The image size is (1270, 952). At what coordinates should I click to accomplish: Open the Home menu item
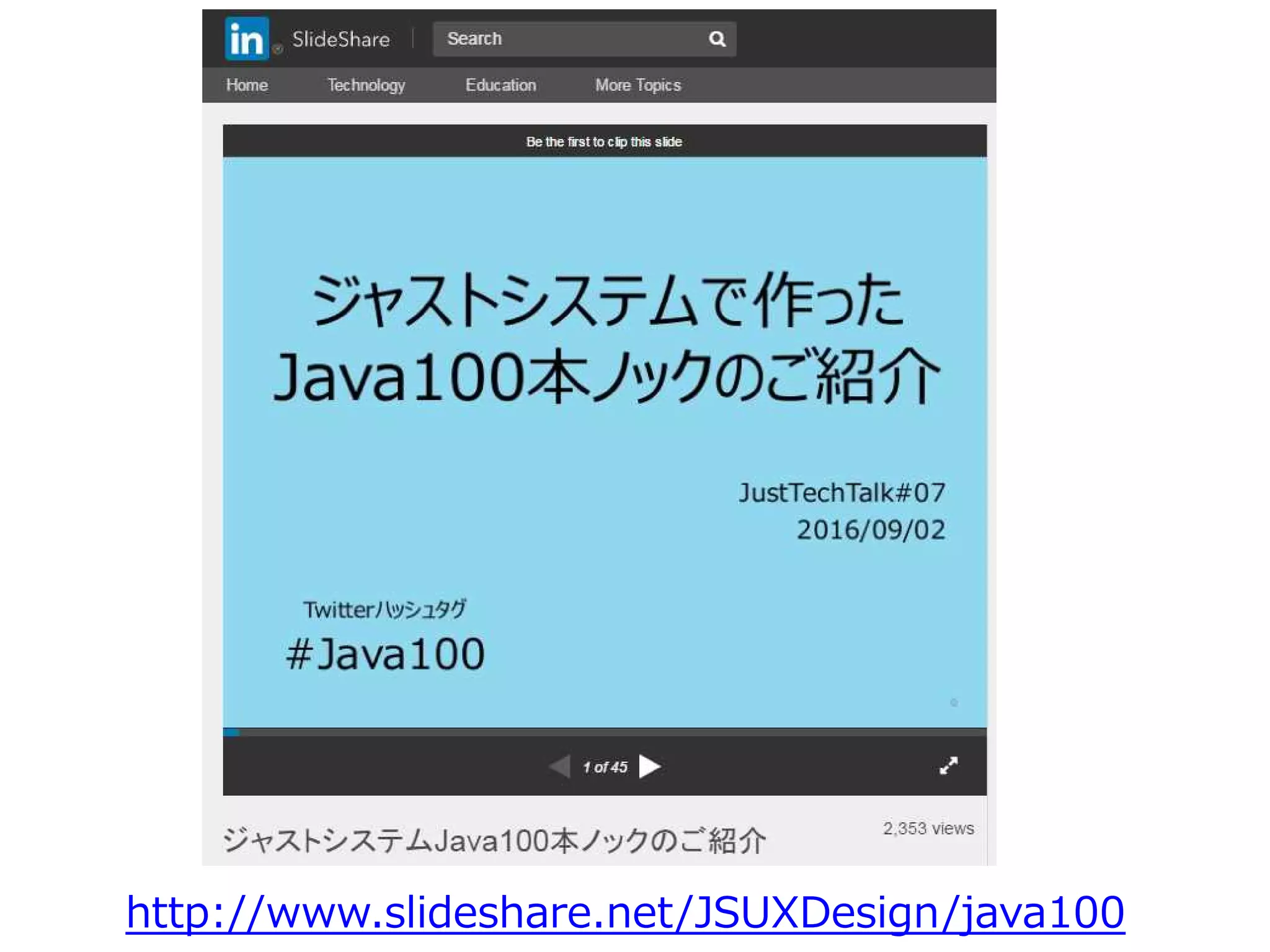pos(247,85)
